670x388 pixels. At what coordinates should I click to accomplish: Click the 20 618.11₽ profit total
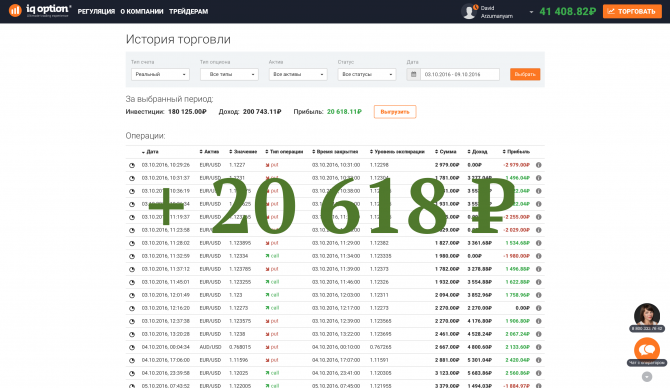[344, 112]
